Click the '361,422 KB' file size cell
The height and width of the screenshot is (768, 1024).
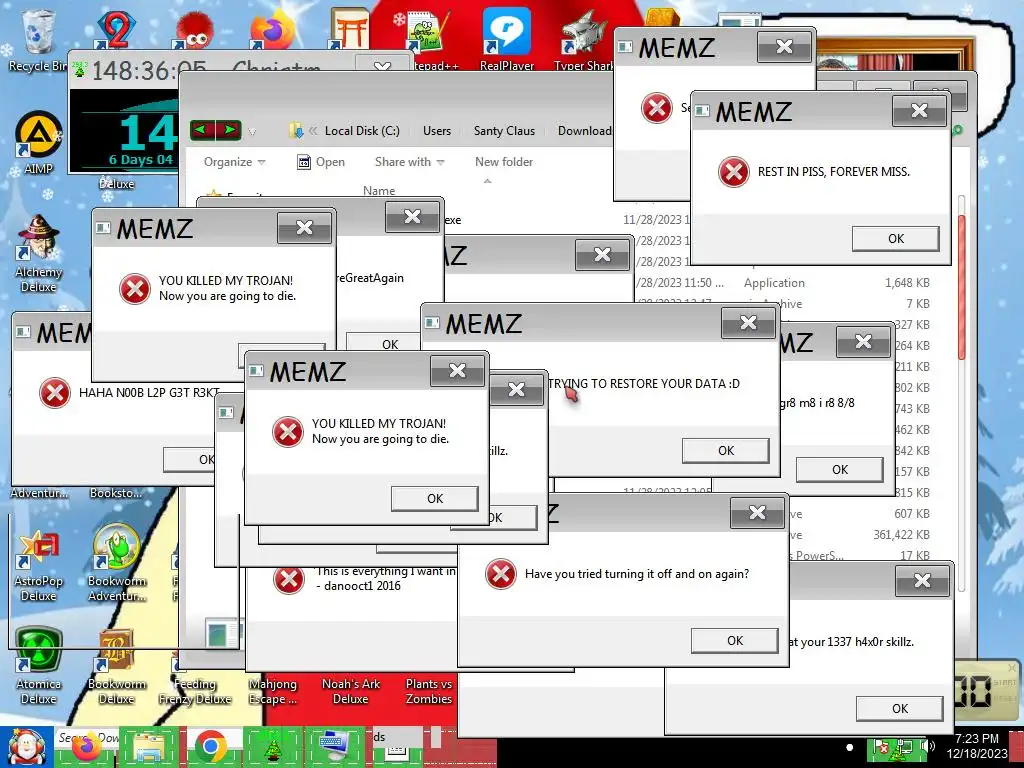click(x=901, y=534)
